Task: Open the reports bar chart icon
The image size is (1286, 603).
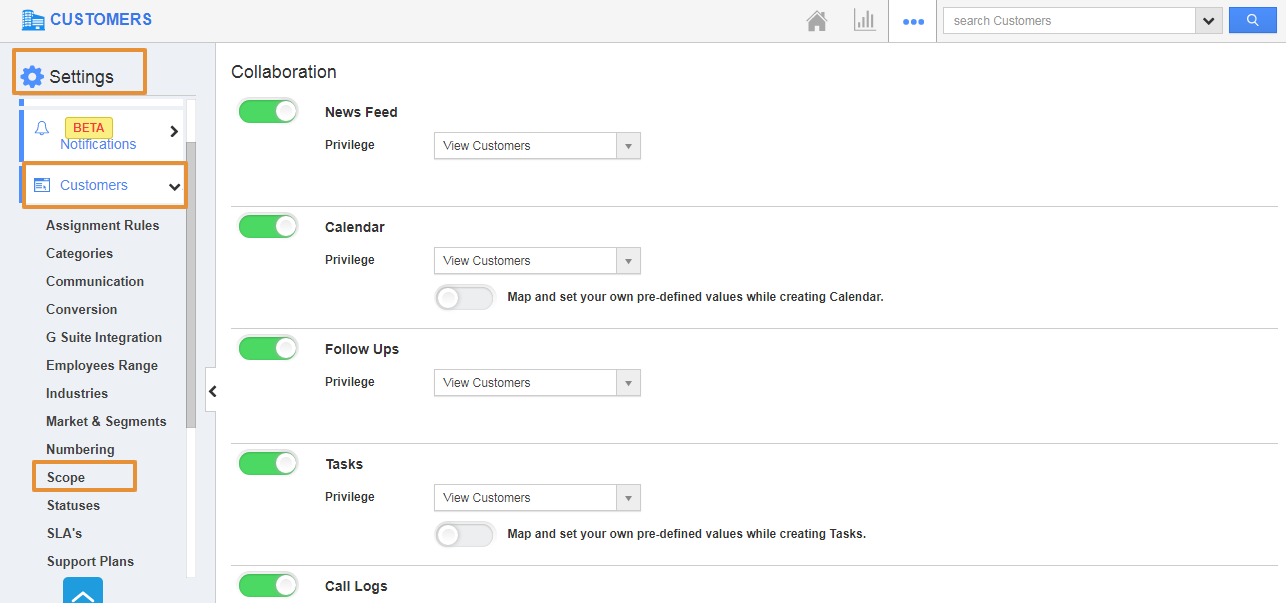Action: (864, 21)
